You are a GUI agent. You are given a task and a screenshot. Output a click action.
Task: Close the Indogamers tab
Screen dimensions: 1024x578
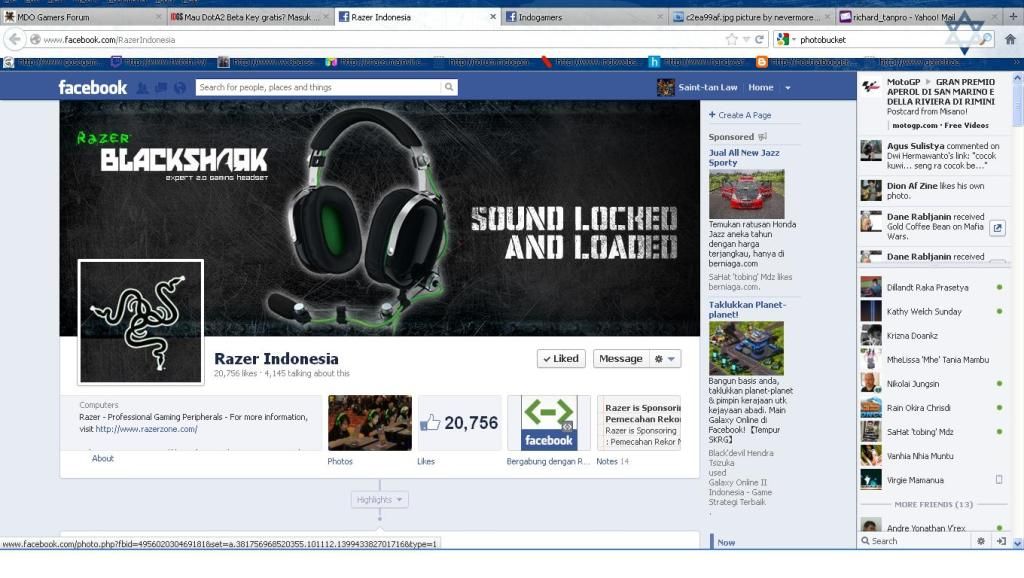click(x=660, y=16)
